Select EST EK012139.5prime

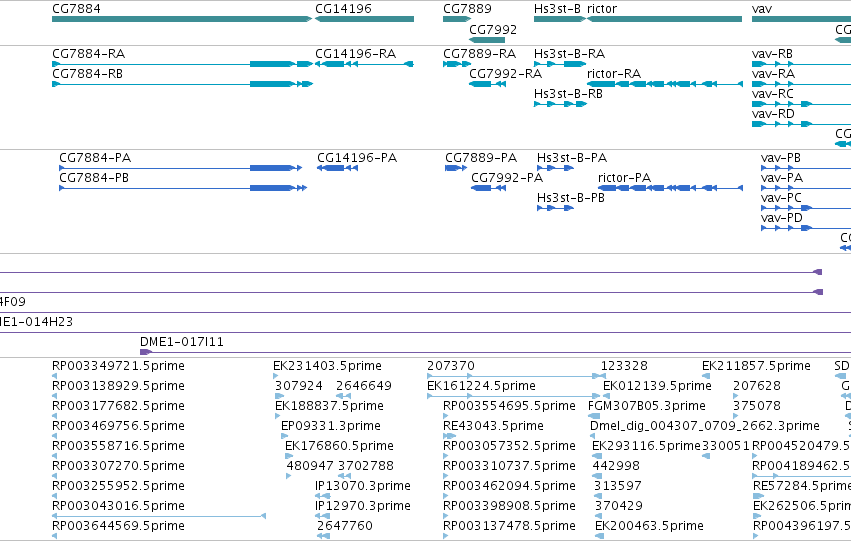pyautogui.click(x=657, y=386)
